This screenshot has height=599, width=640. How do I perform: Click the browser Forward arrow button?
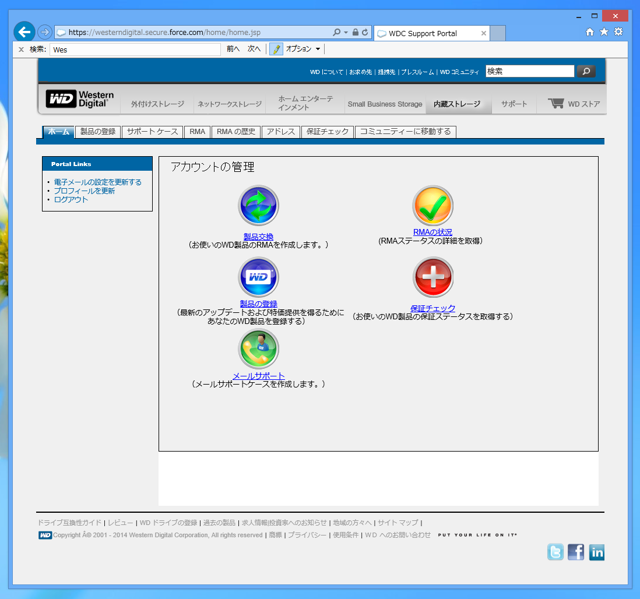44,32
